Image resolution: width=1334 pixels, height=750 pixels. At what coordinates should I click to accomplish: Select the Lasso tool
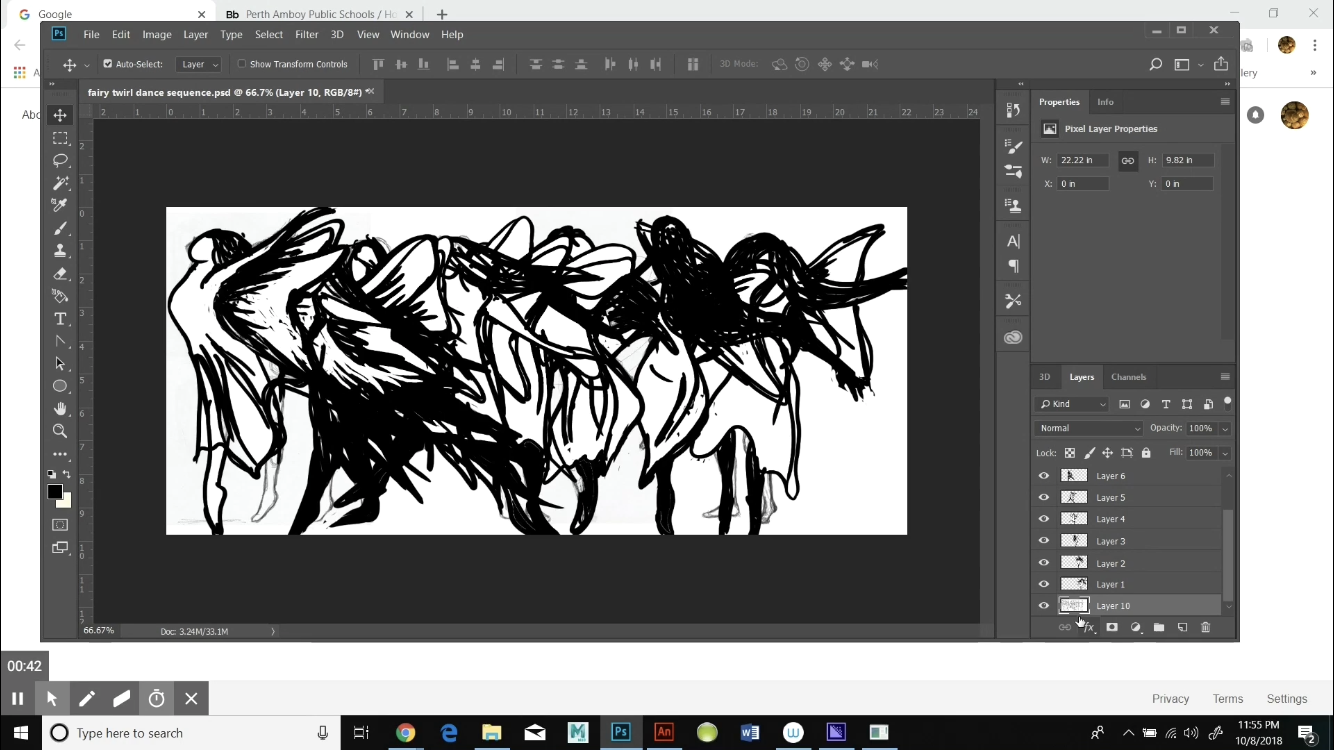coord(60,161)
